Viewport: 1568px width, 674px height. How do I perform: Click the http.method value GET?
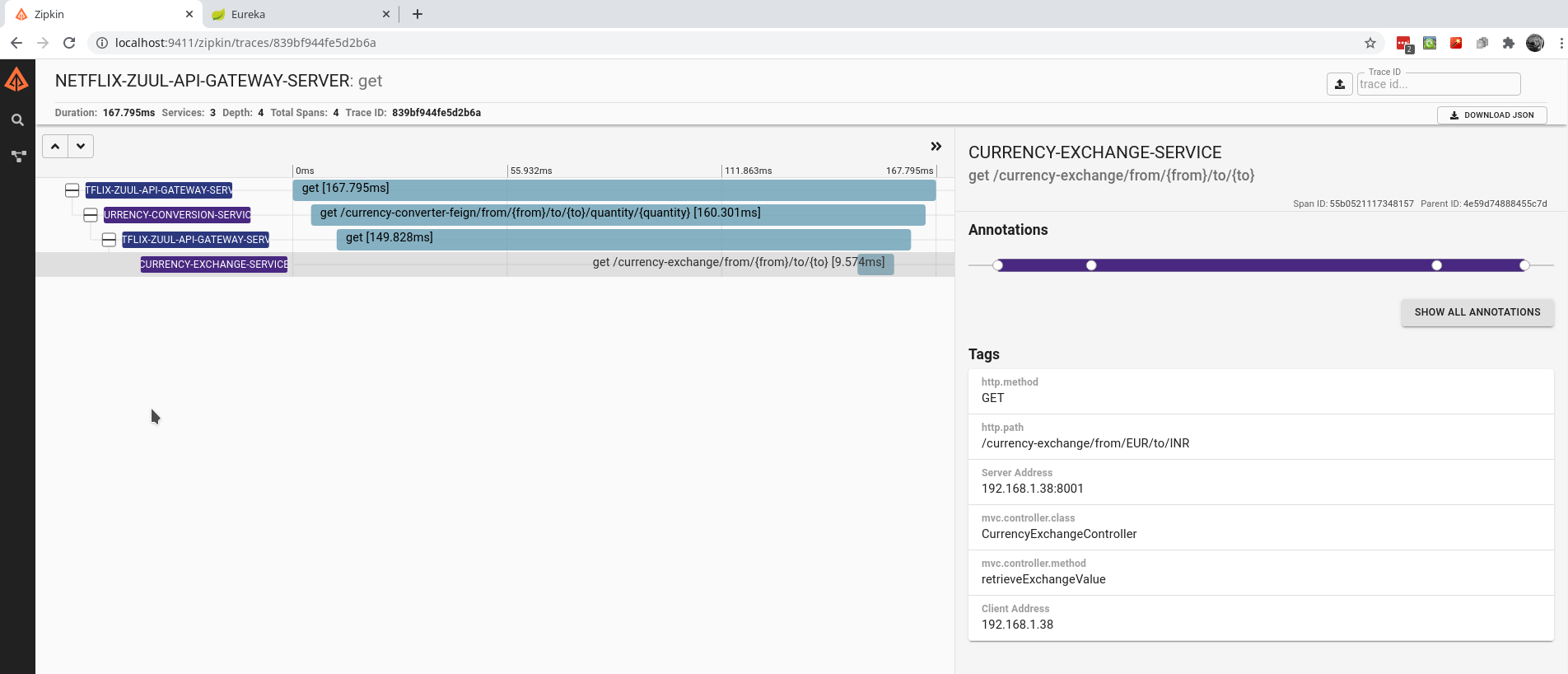pos(992,398)
